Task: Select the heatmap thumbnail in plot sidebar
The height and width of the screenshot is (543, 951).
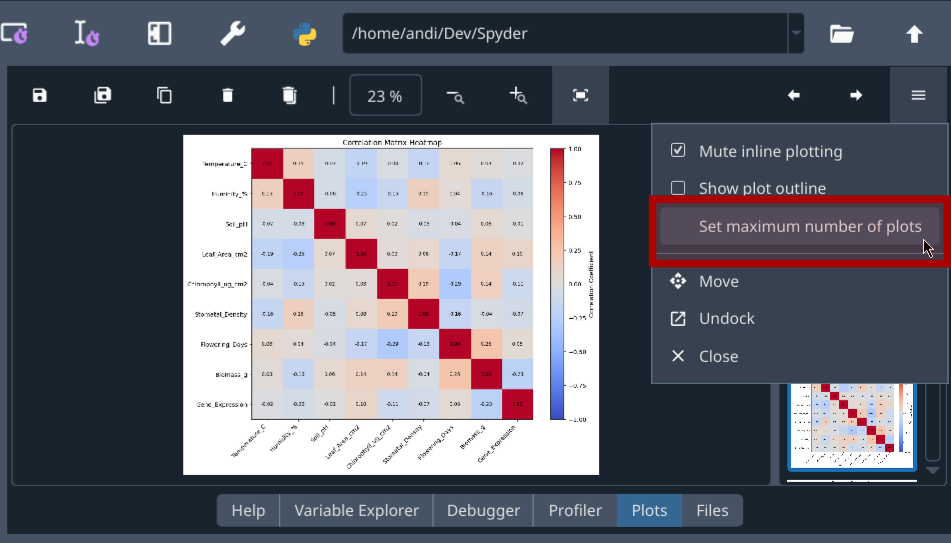Action: (x=852, y=427)
